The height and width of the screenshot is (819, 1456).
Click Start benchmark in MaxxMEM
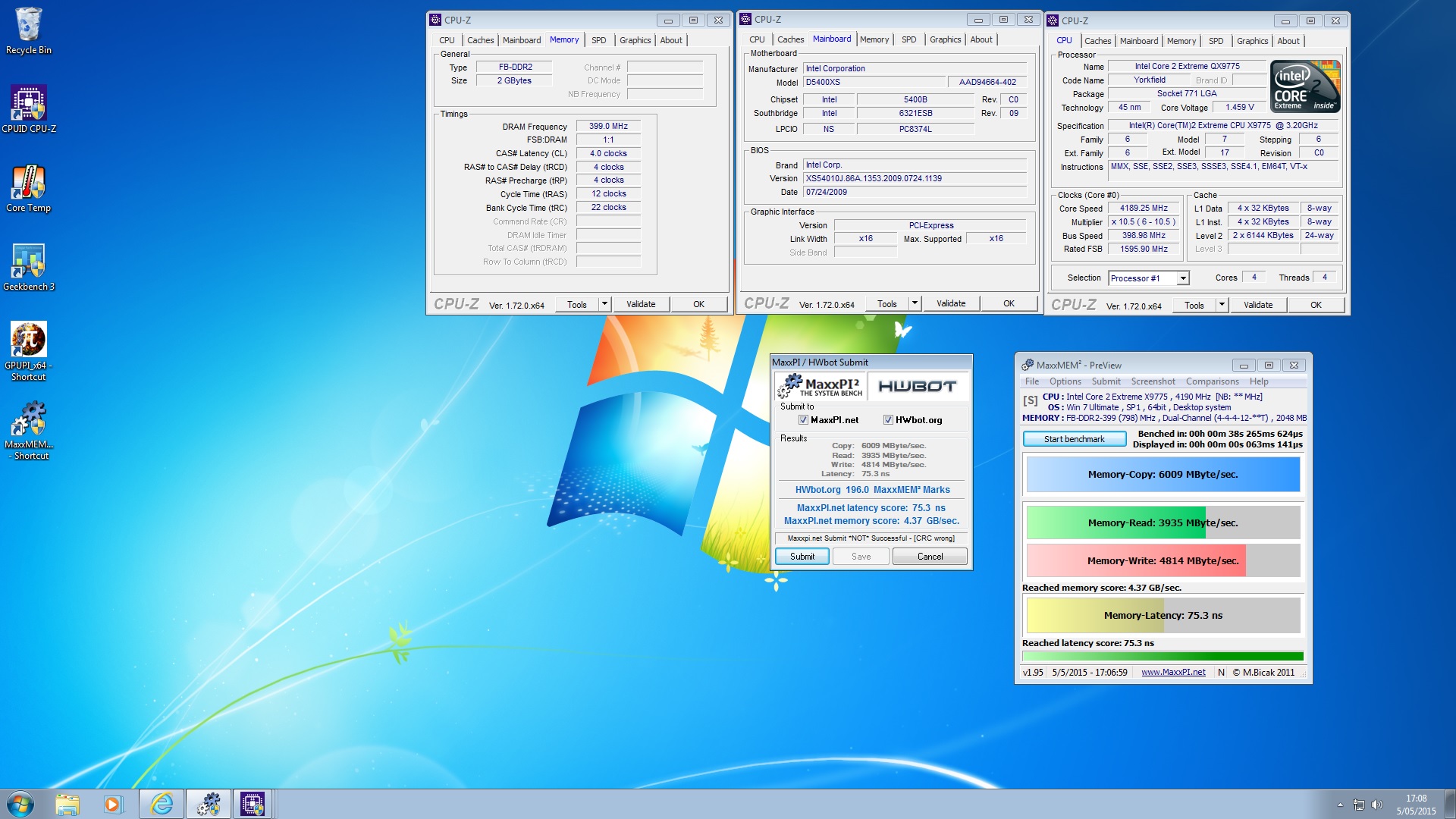coord(1074,439)
